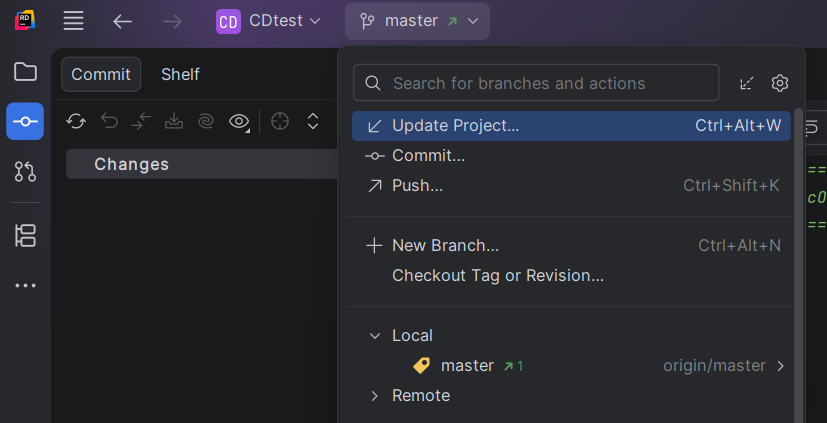Image resolution: width=827 pixels, height=423 pixels.
Task: Open branch popup settings gear
Action: 780,83
